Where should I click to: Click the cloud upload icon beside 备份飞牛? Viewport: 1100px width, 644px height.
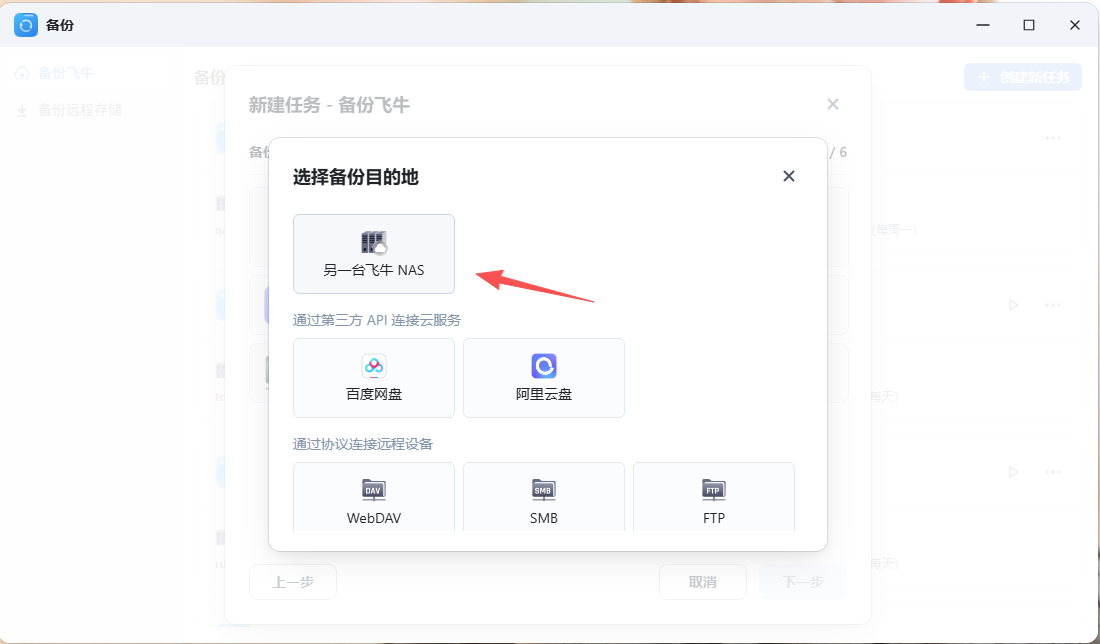click(22, 73)
